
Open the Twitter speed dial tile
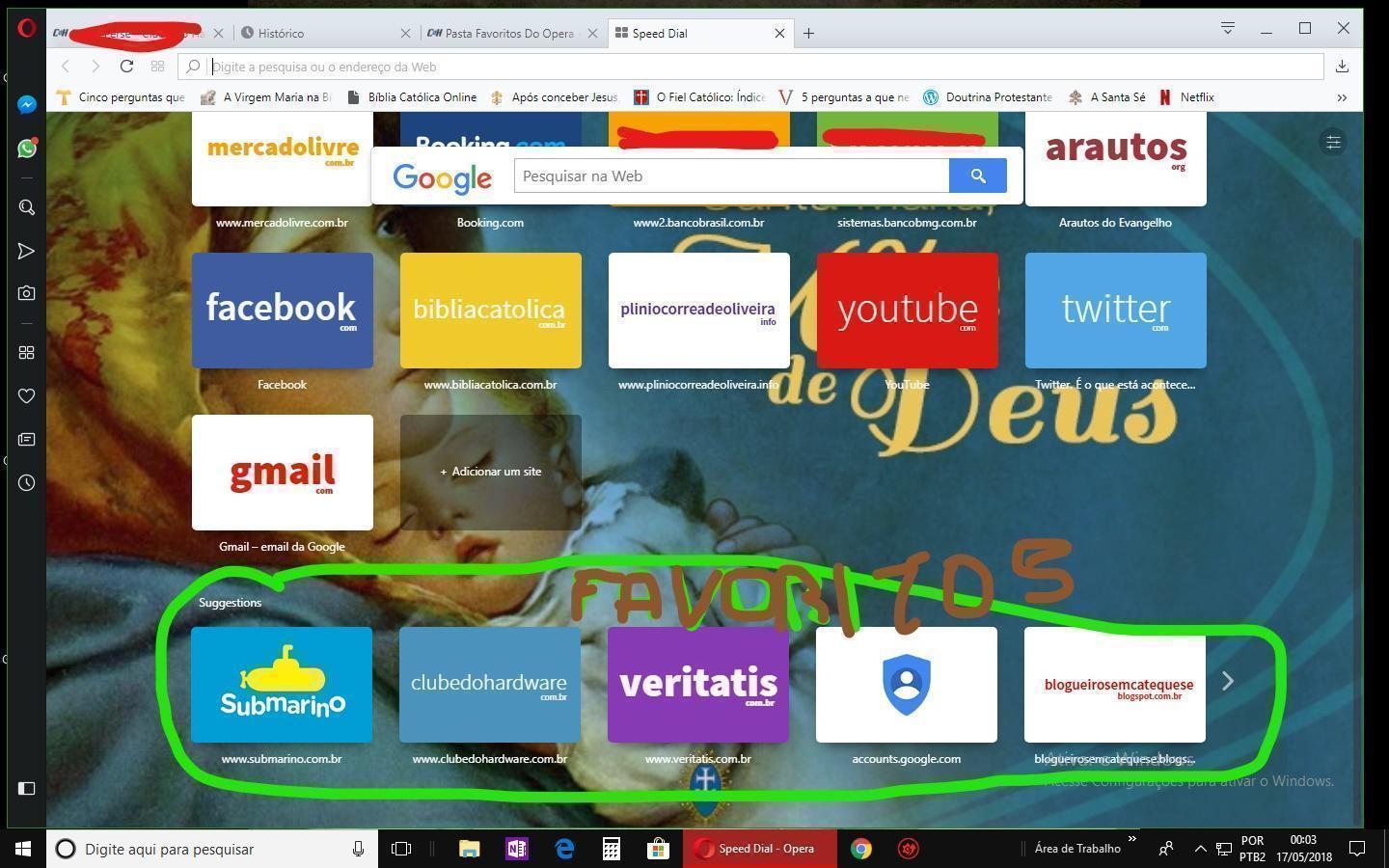pos(1115,311)
